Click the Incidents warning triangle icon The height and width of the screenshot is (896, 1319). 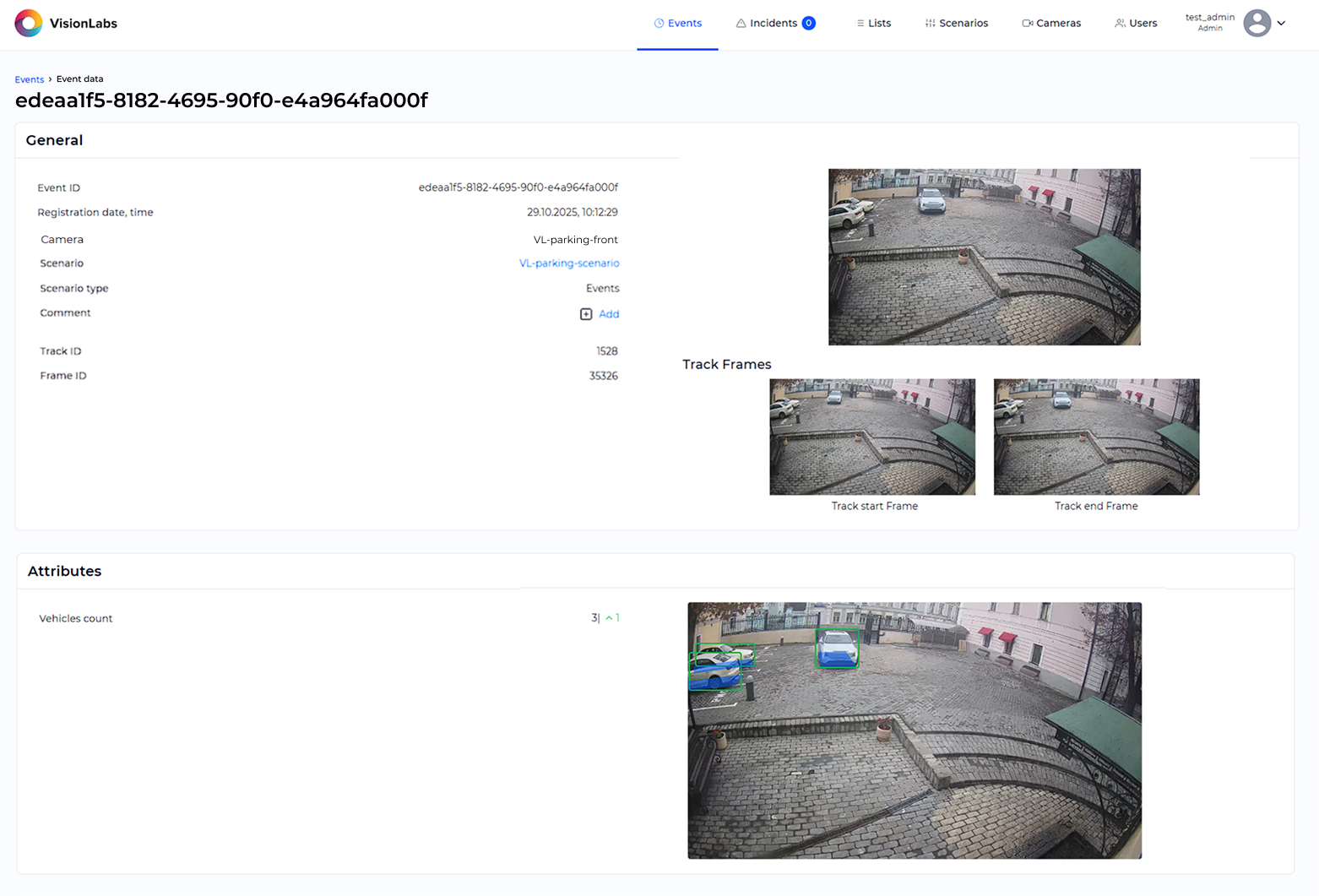point(741,24)
